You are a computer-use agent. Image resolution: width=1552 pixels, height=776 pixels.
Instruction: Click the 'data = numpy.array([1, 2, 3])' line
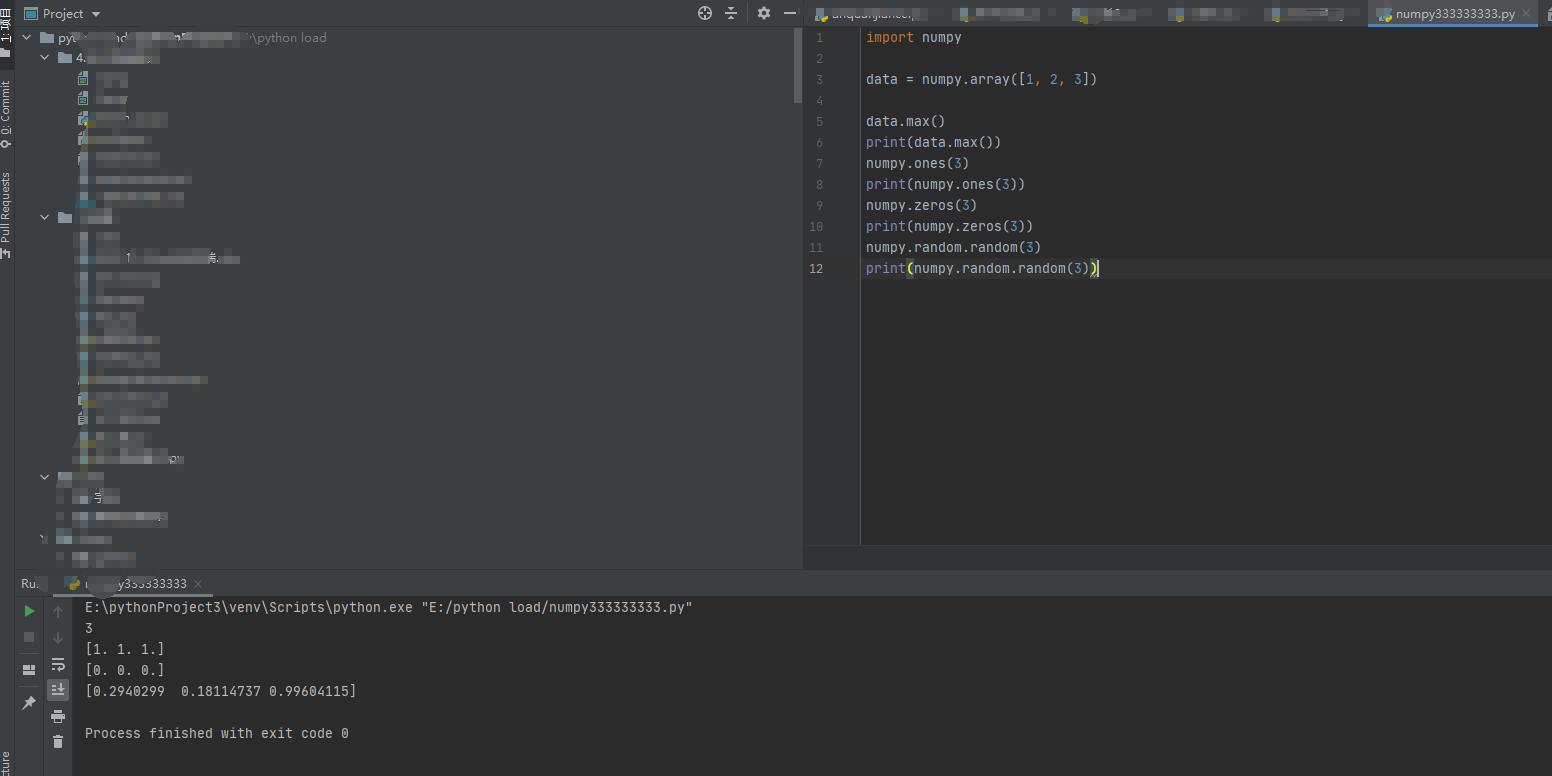click(981, 79)
